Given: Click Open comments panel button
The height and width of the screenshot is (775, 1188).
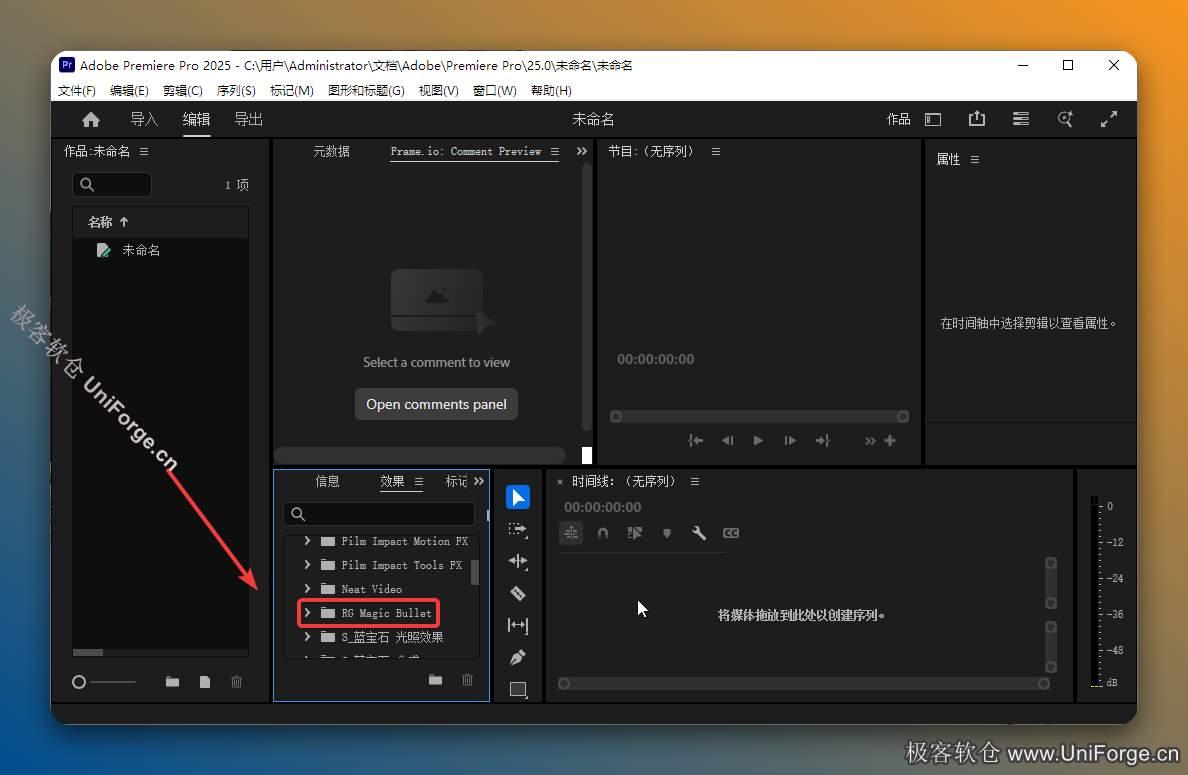Looking at the screenshot, I should [x=436, y=404].
